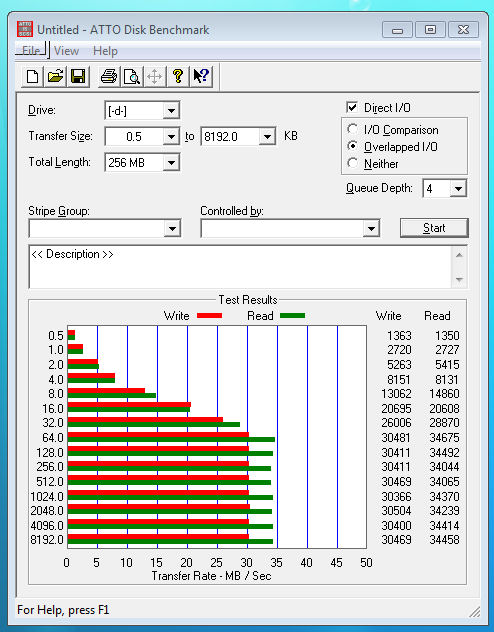Open Print Preview magnifier icon
494x632 pixels.
pyautogui.click(x=132, y=76)
